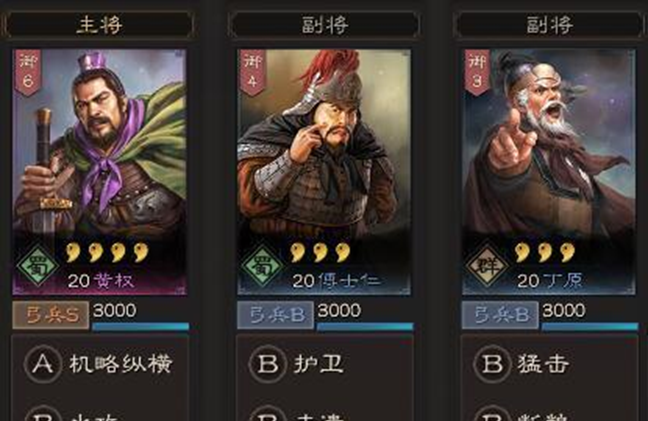The image size is (648, 421).
Task: Click the circled B grade icon beside 猛击
Action: [x=492, y=364]
